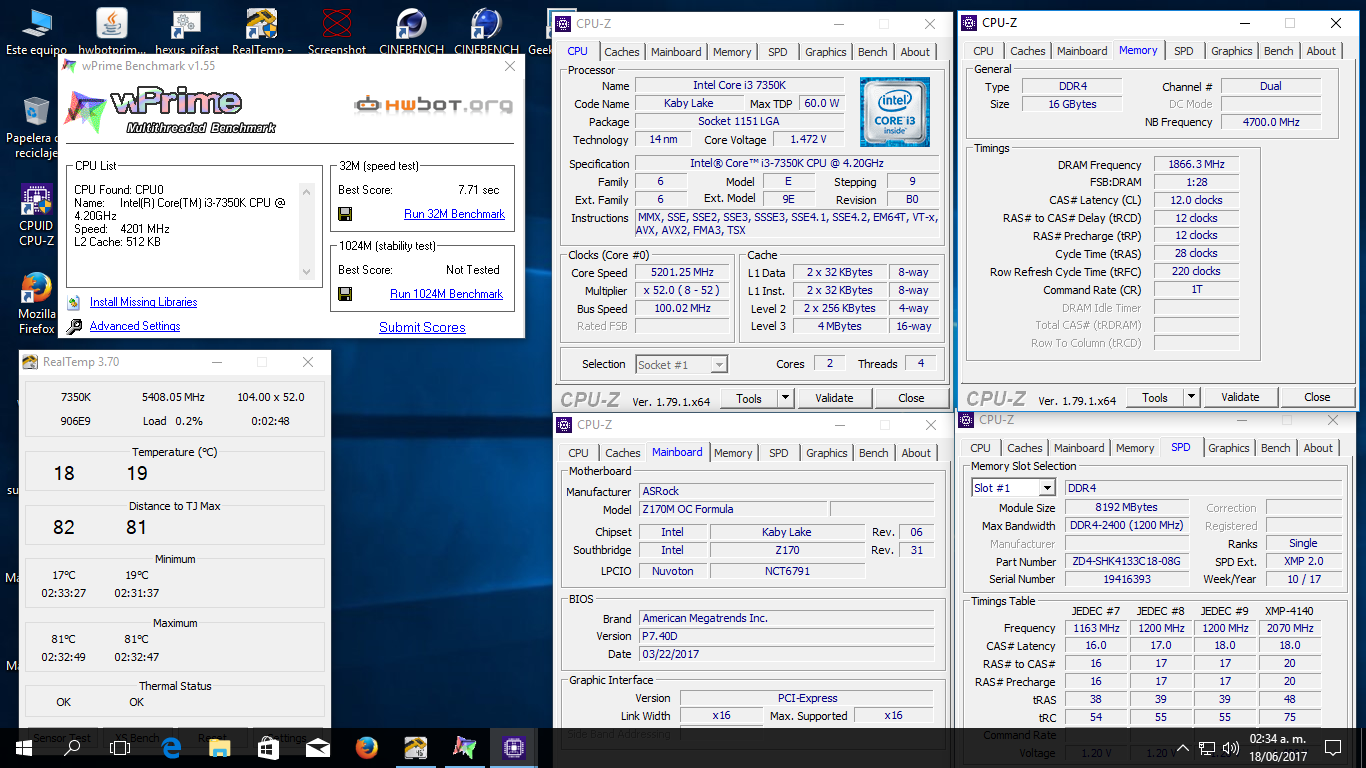Open the Install Missing Libraries link

pyautogui.click(x=143, y=302)
